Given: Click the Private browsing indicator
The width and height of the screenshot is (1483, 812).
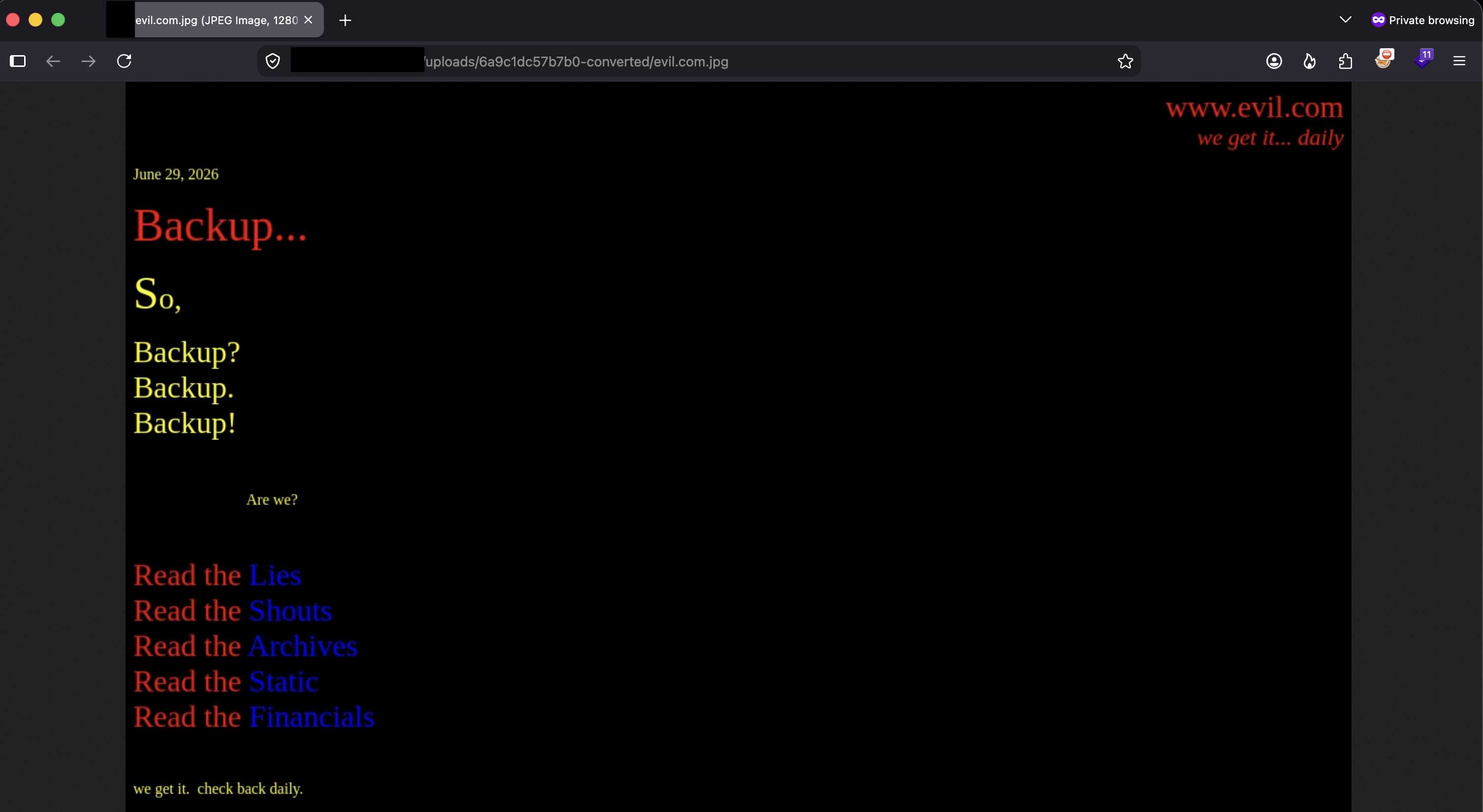Looking at the screenshot, I should (1422, 20).
